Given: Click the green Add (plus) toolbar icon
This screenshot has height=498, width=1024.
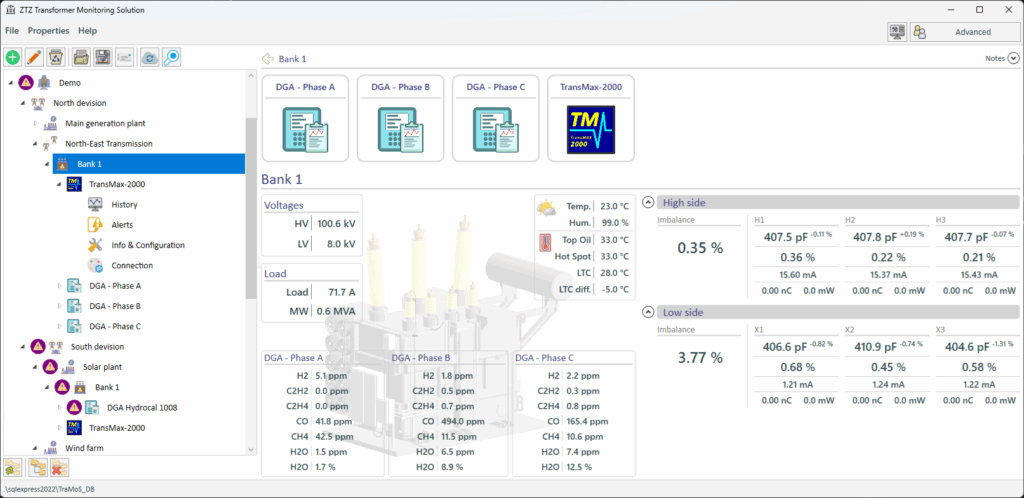Looking at the screenshot, I should (13, 57).
